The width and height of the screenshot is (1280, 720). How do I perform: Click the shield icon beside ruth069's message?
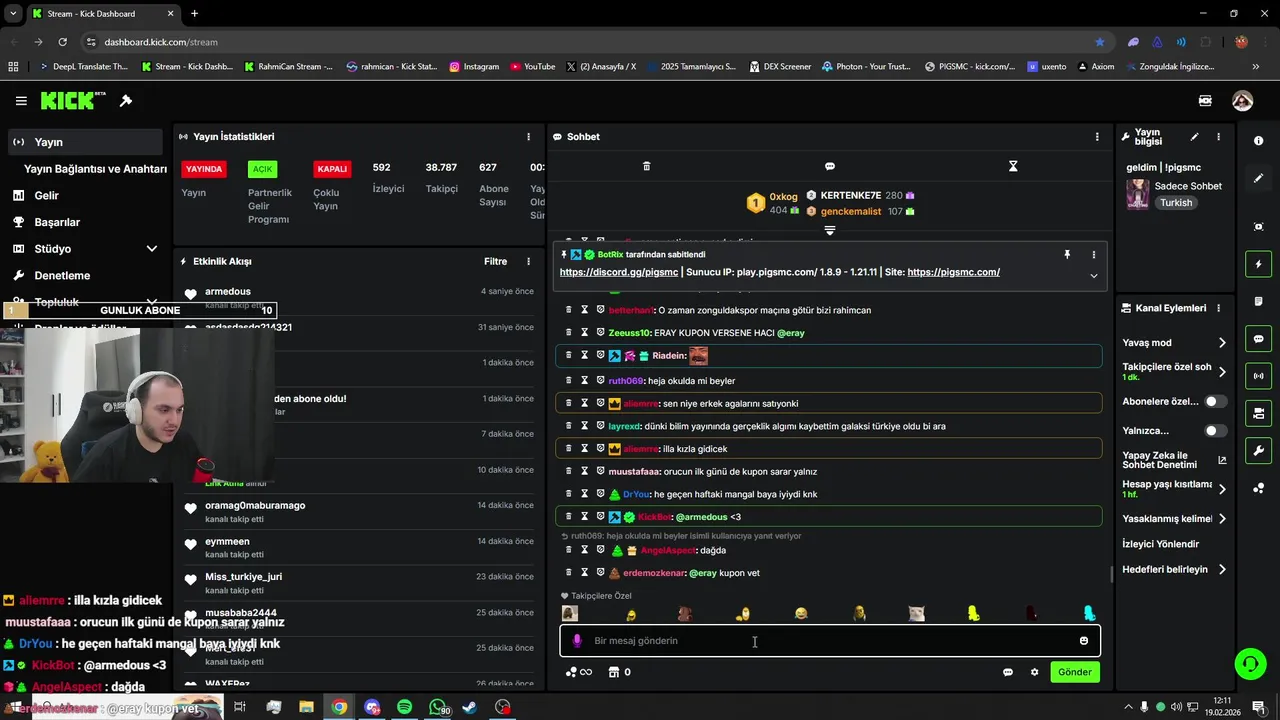(601, 381)
